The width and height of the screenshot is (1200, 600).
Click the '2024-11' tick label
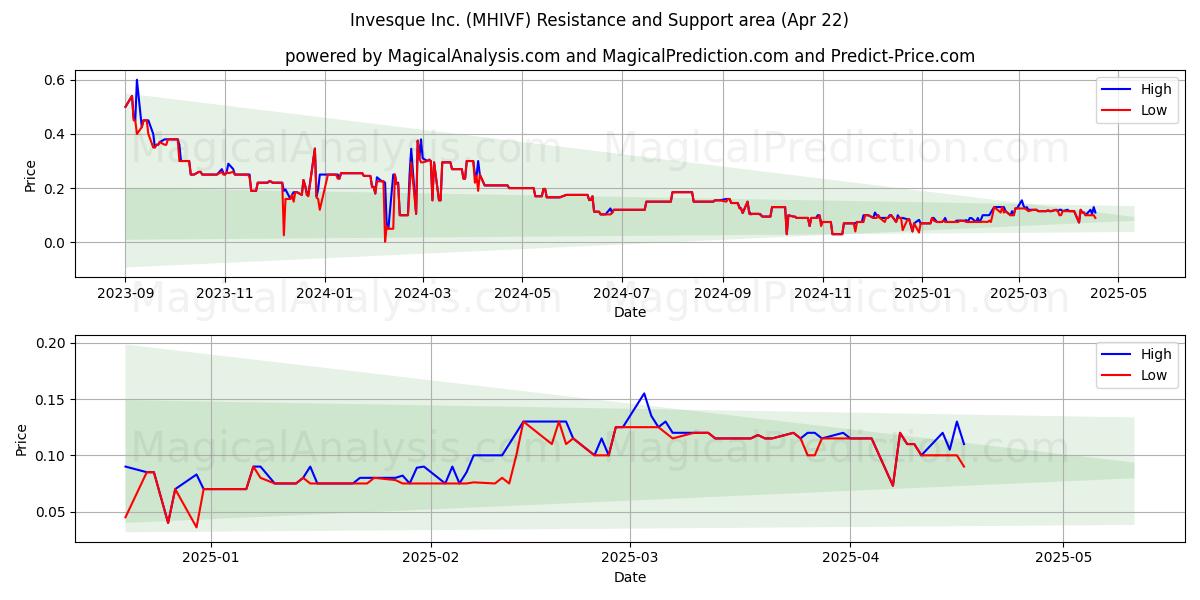[x=822, y=294]
